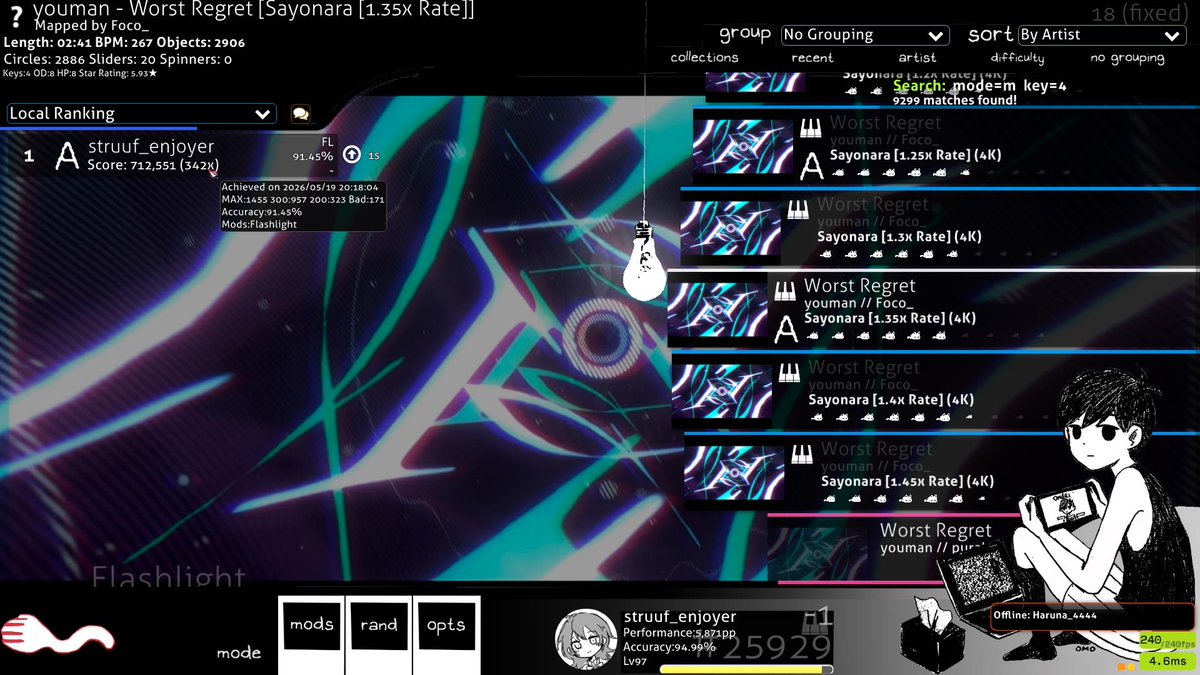Viewport: 1200px width, 675px height.
Task: Click the 240/240fps frame counter
Action: (1168, 641)
